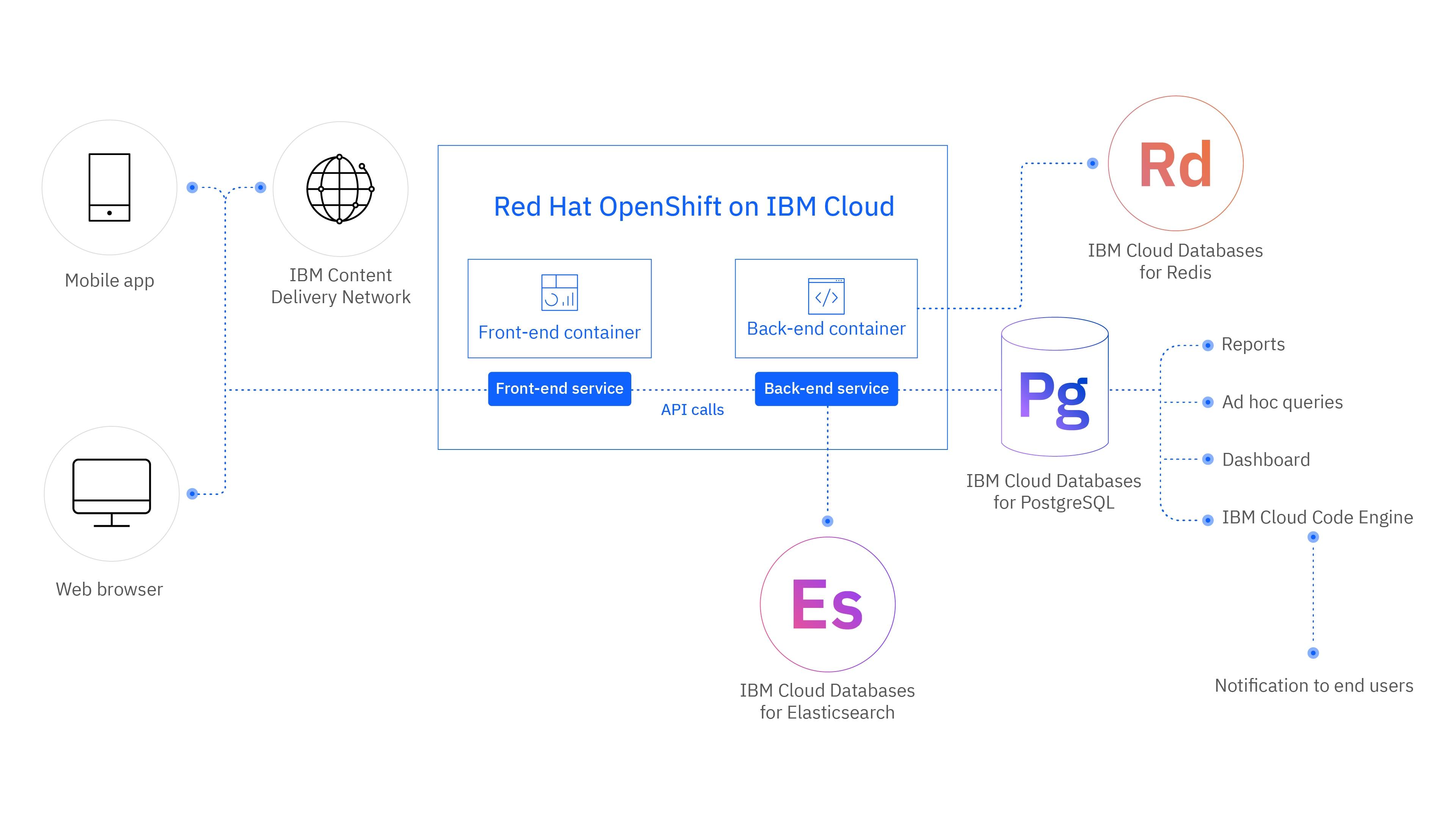Click the connector dot above Elasticsearch icon
Screen dimensions: 1456x819
click(x=827, y=521)
